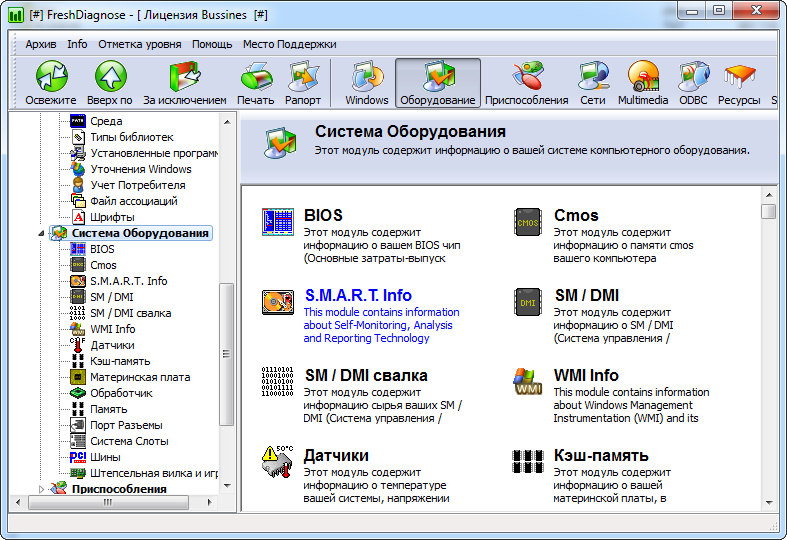Open the ODBC toolbar icon
The height and width of the screenshot is (540, 787).
tap(694, 76)
